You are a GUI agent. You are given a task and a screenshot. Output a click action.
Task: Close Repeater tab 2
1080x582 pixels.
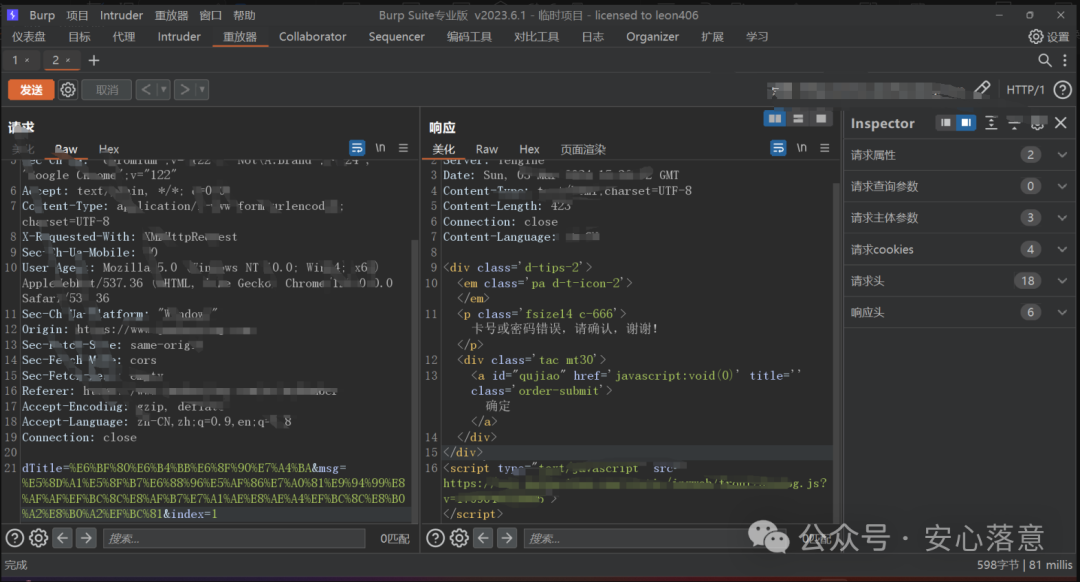68,61
